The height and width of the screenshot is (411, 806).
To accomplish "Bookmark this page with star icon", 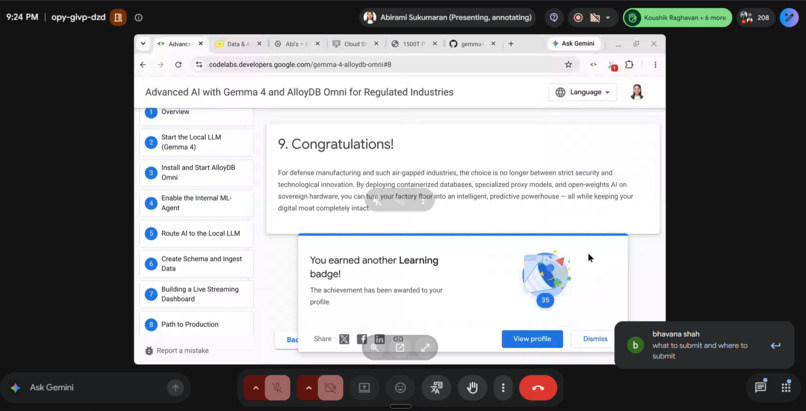I will tap(568, 65).
